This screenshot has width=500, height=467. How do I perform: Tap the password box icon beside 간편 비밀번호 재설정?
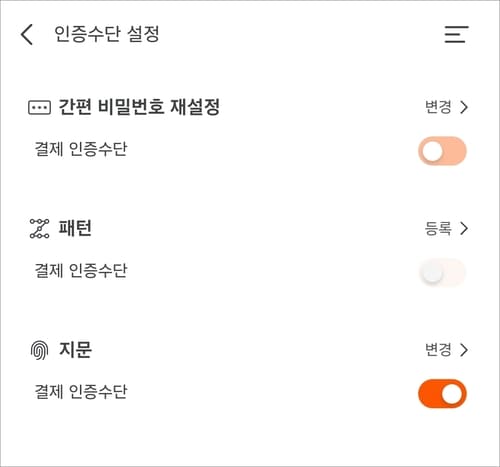coord(39,107)
